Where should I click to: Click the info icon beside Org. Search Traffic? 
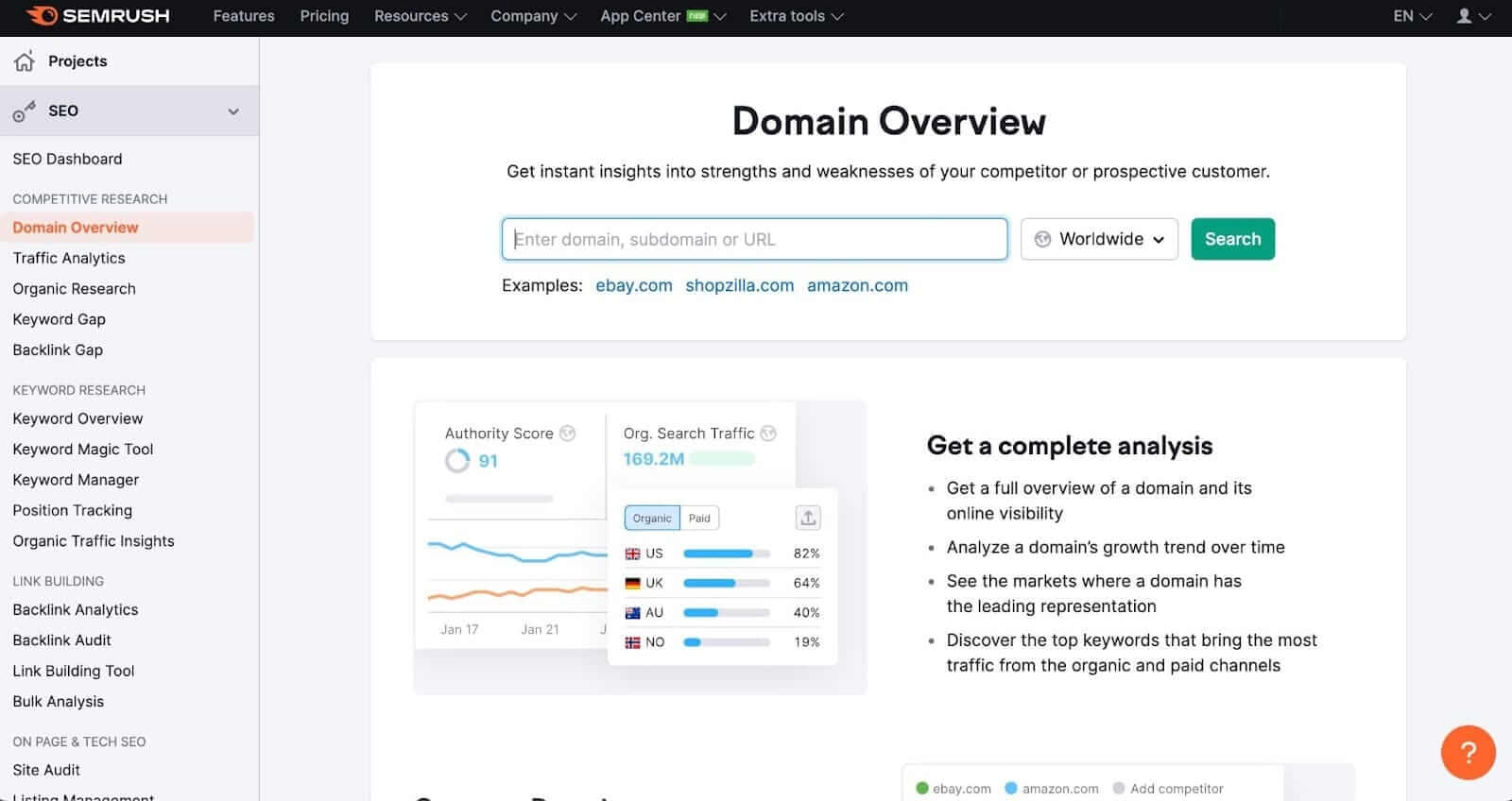768,434
